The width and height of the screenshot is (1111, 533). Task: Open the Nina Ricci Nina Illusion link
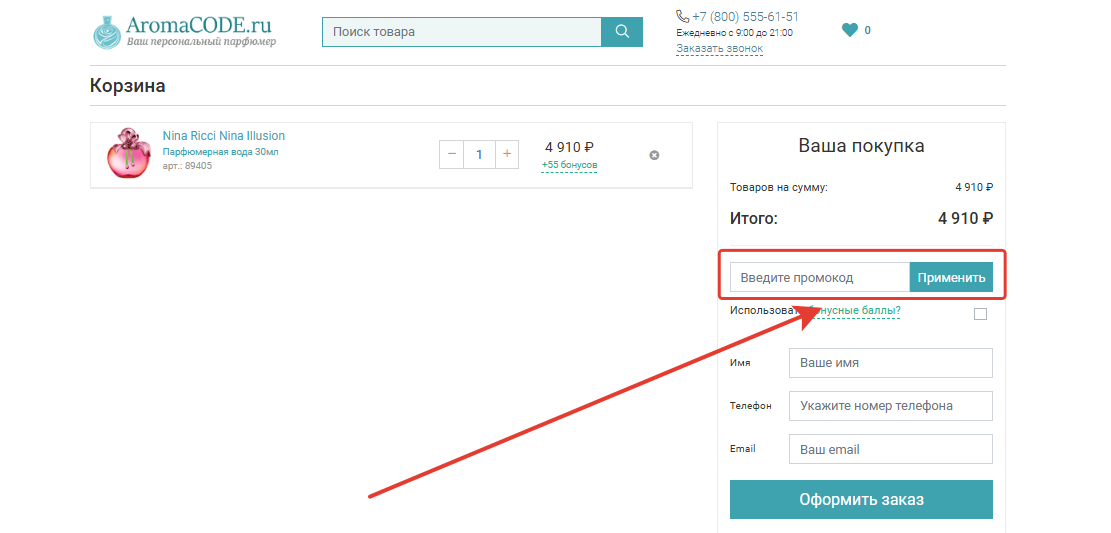point(224,135)
